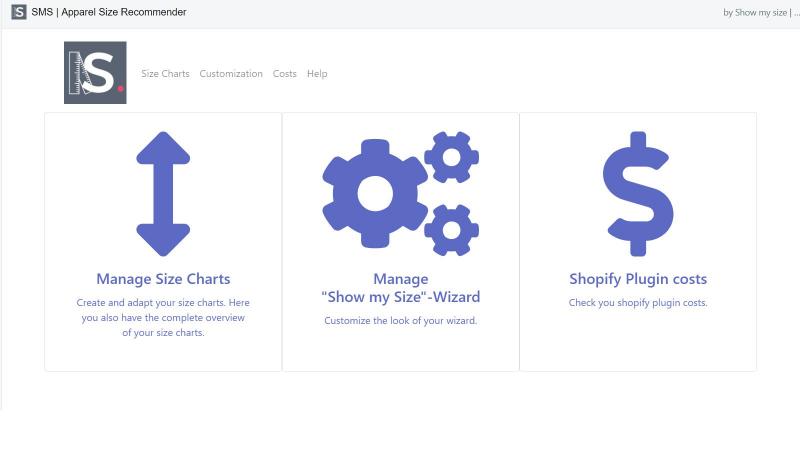Click the Show my Size logo image
The image size is (800, 450).
point(95,72)
